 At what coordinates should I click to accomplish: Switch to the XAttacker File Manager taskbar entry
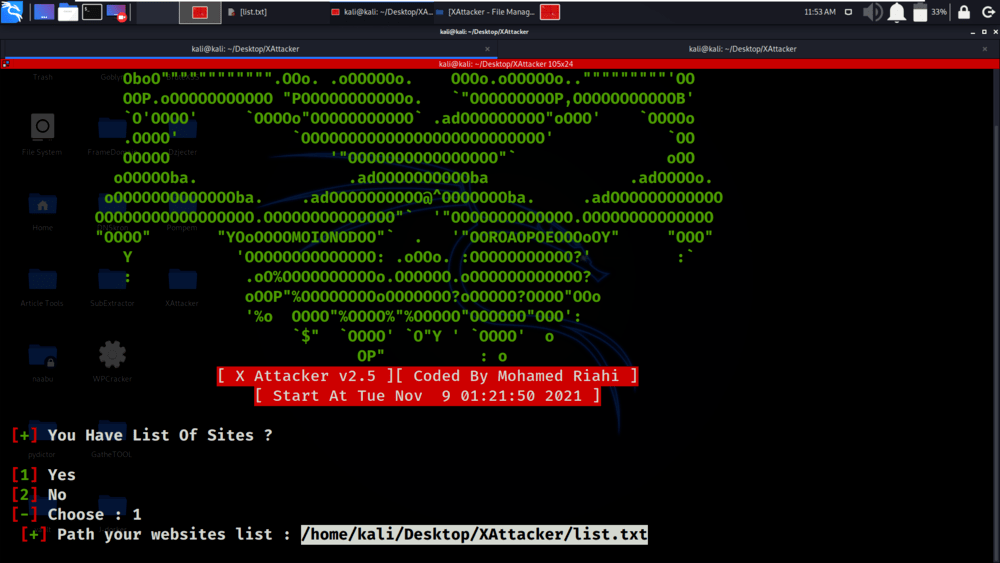coord(485,11)
